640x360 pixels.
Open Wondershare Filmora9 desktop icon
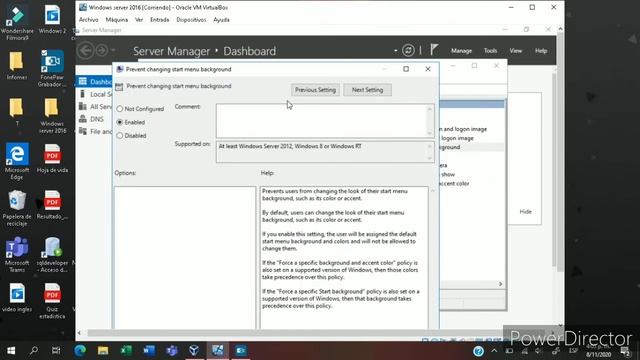click(17, 22)
